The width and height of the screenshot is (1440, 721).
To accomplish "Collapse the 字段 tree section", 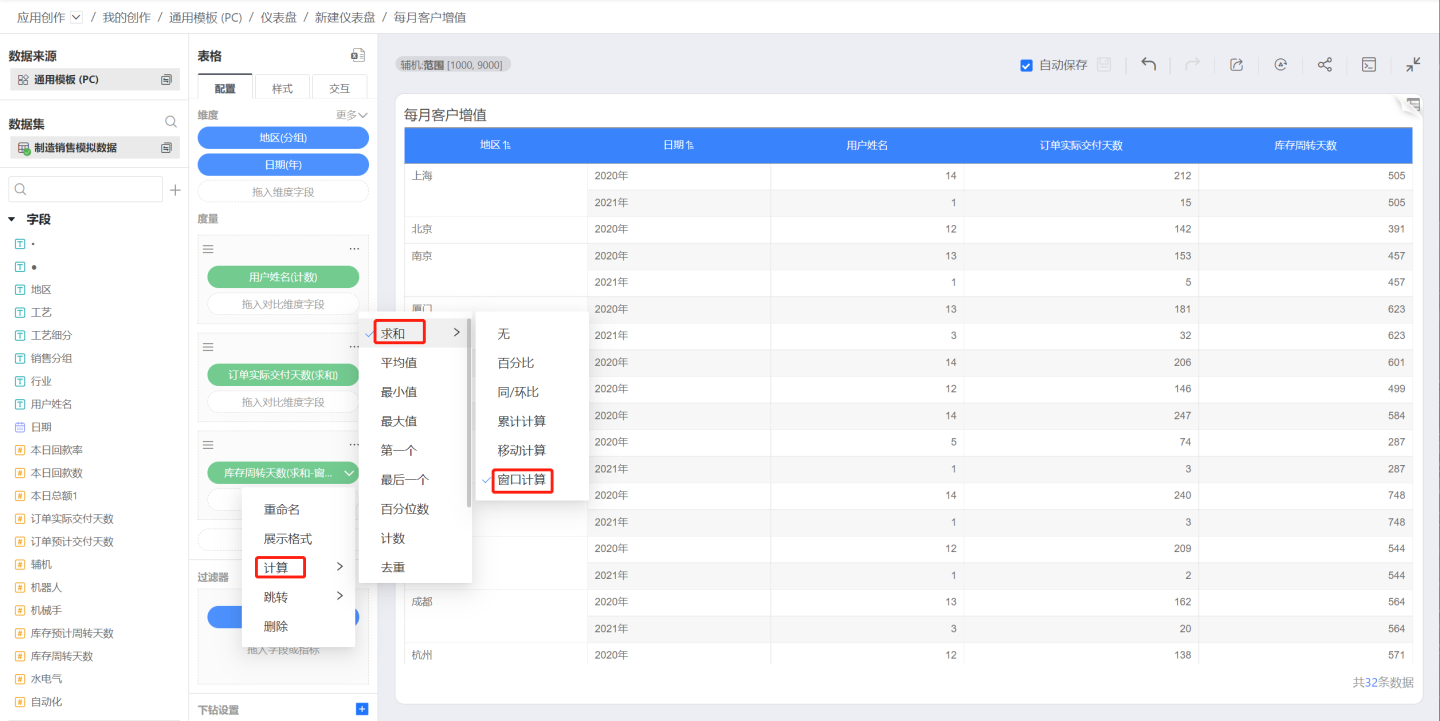I will (x=12, y=219).
